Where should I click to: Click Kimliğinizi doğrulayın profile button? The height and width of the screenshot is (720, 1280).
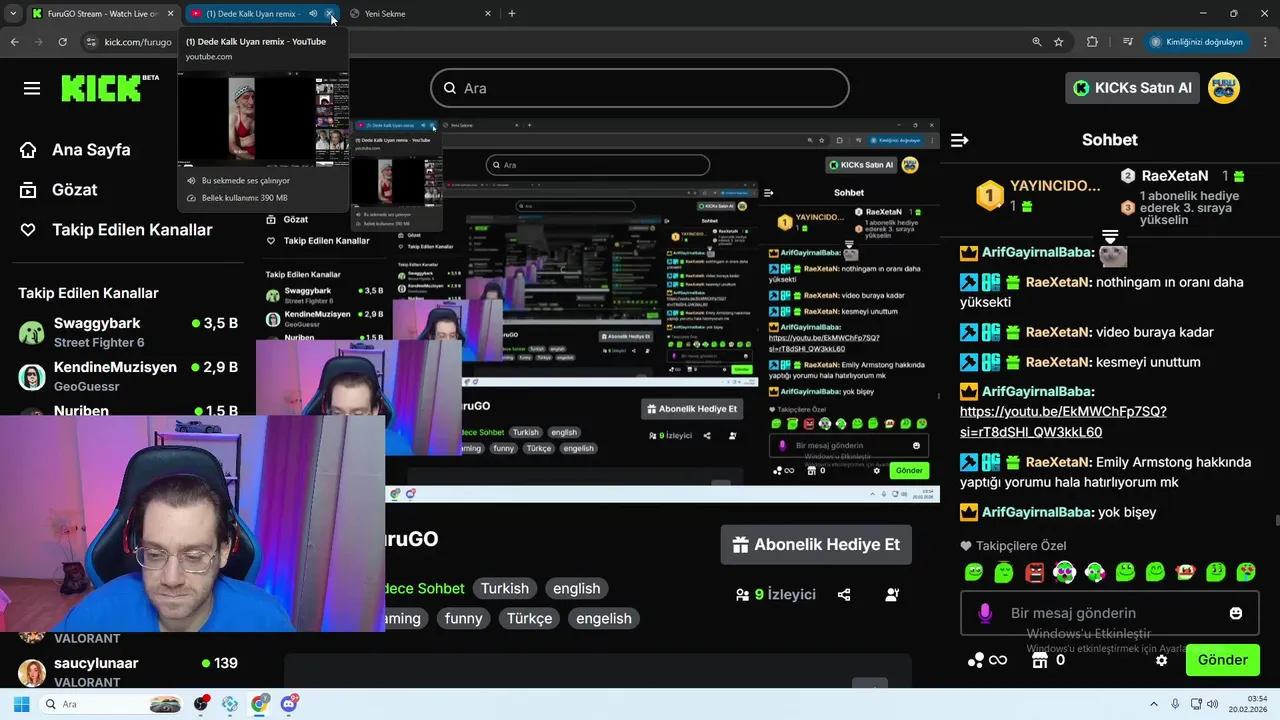1197,42
